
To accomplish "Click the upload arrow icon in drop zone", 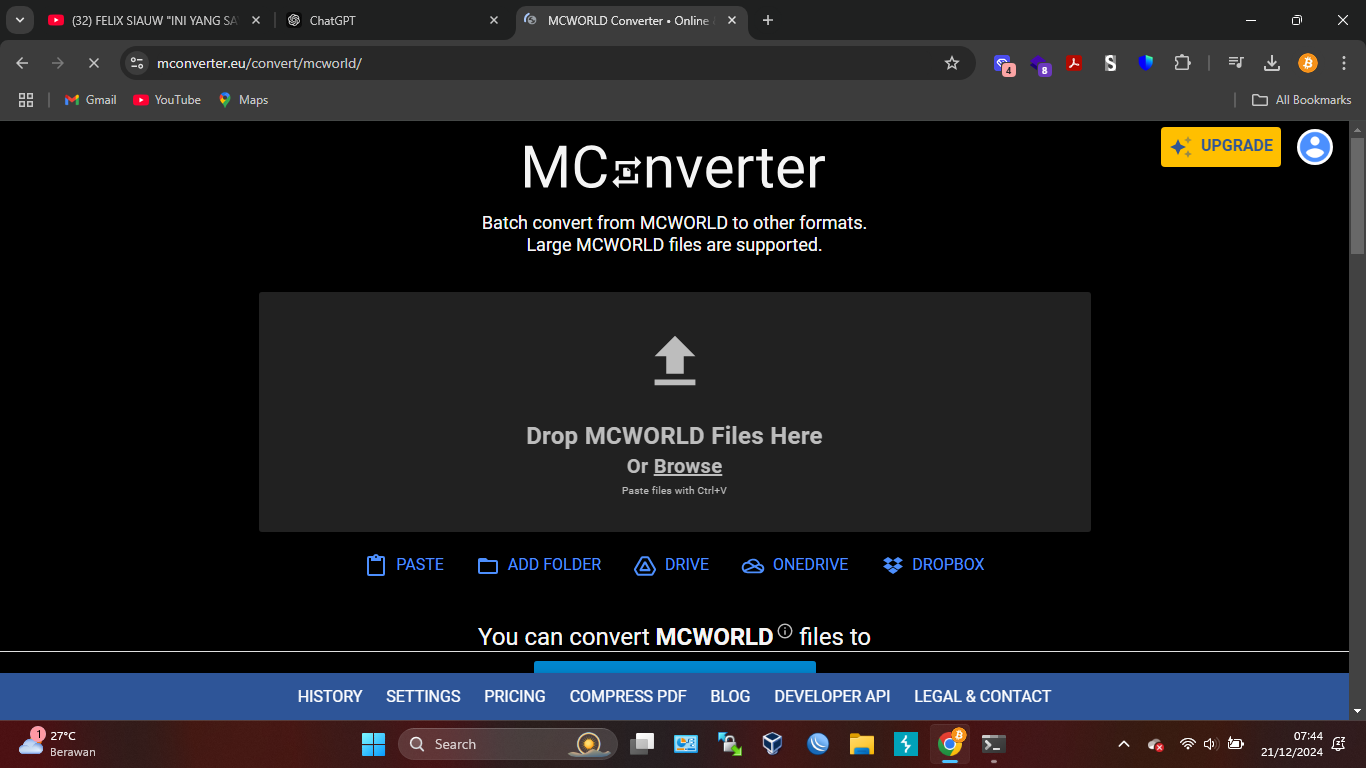I will [x=674, y=361].
